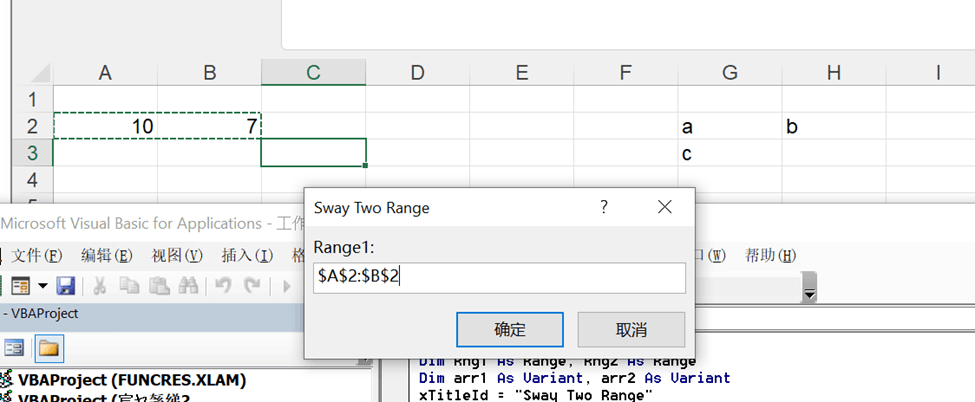The height and width of the screenshot is (402, 975).
Task: Select column B header
Action: tap(210, 73)
